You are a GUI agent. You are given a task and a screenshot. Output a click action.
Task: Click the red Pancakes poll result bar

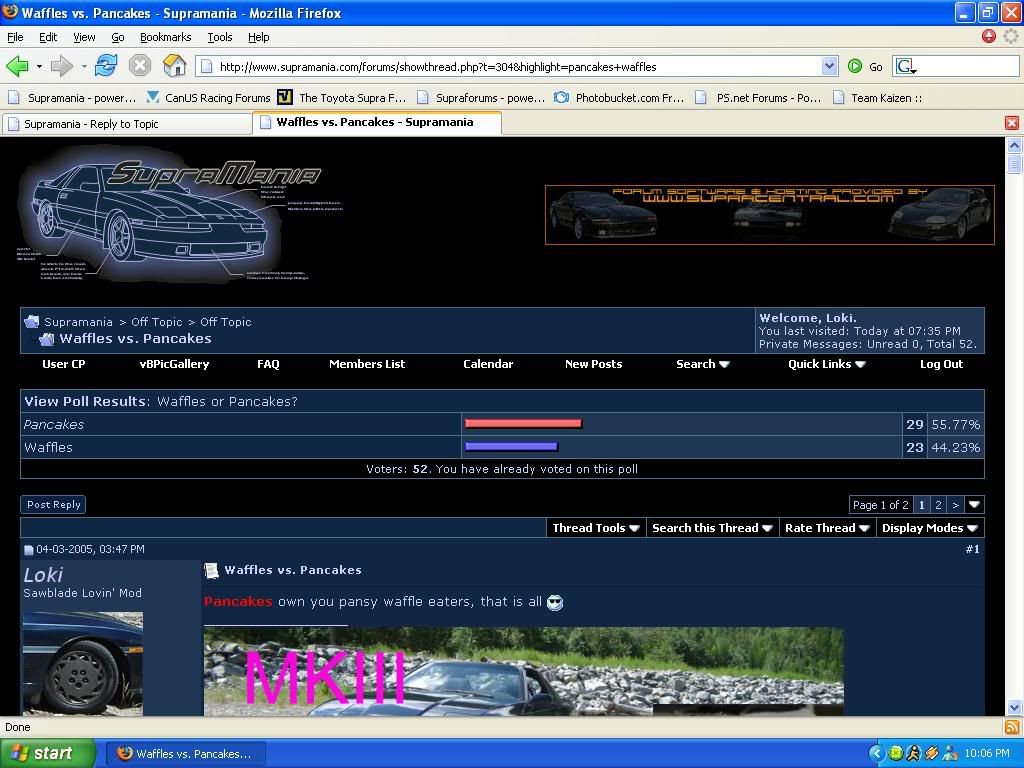click(x=523, y=424)
